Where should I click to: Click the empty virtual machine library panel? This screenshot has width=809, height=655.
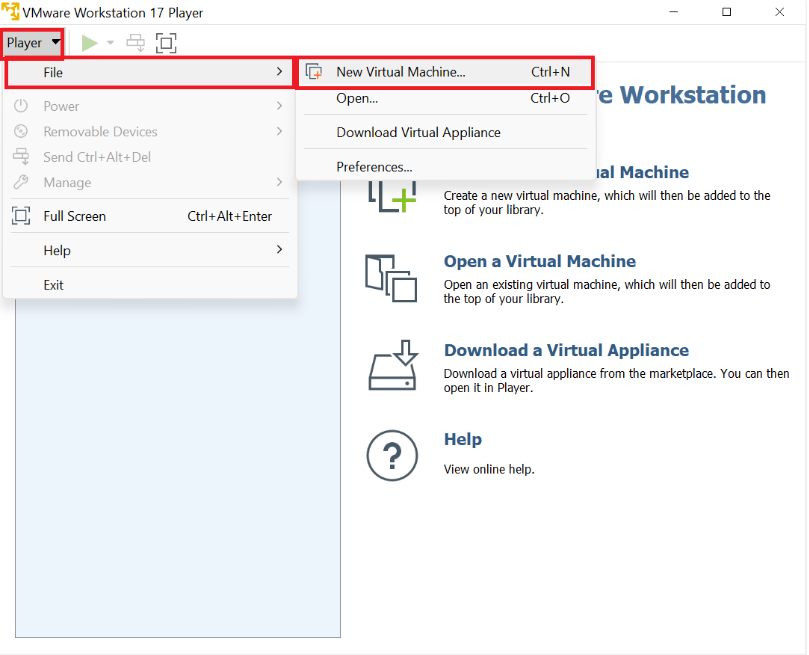coord(178,467)
